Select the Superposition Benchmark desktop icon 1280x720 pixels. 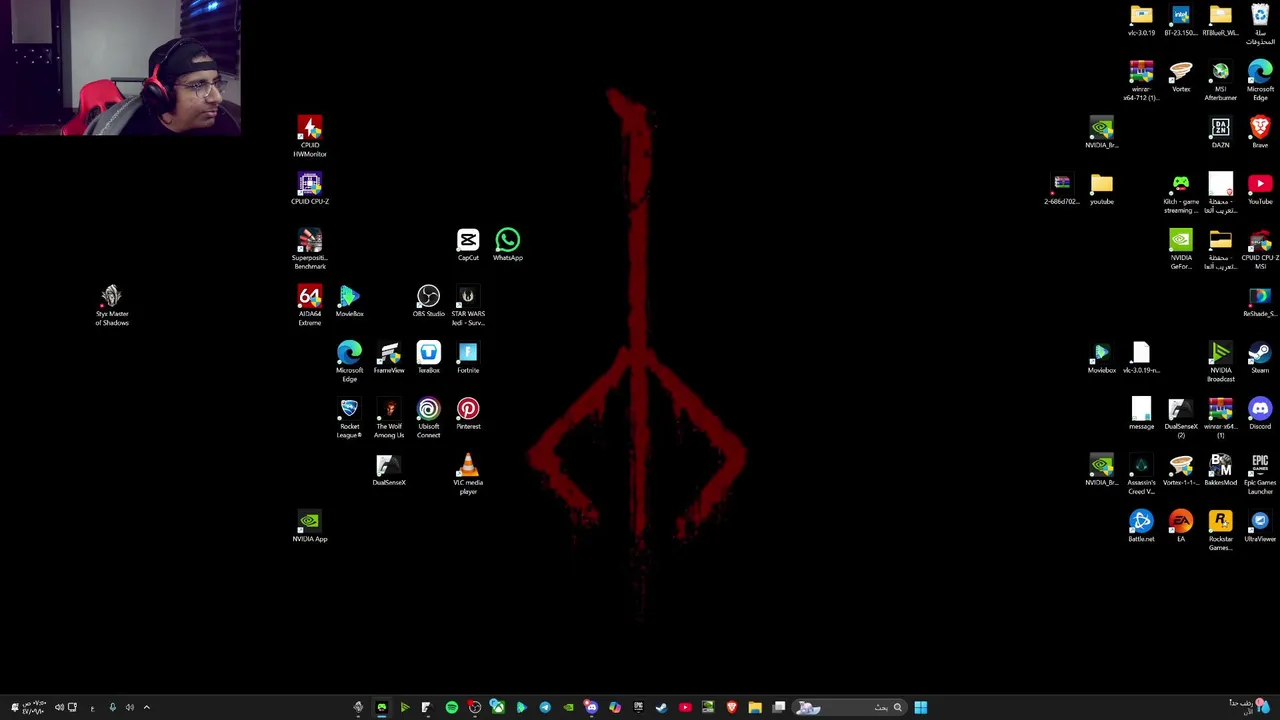click(310, 249)
